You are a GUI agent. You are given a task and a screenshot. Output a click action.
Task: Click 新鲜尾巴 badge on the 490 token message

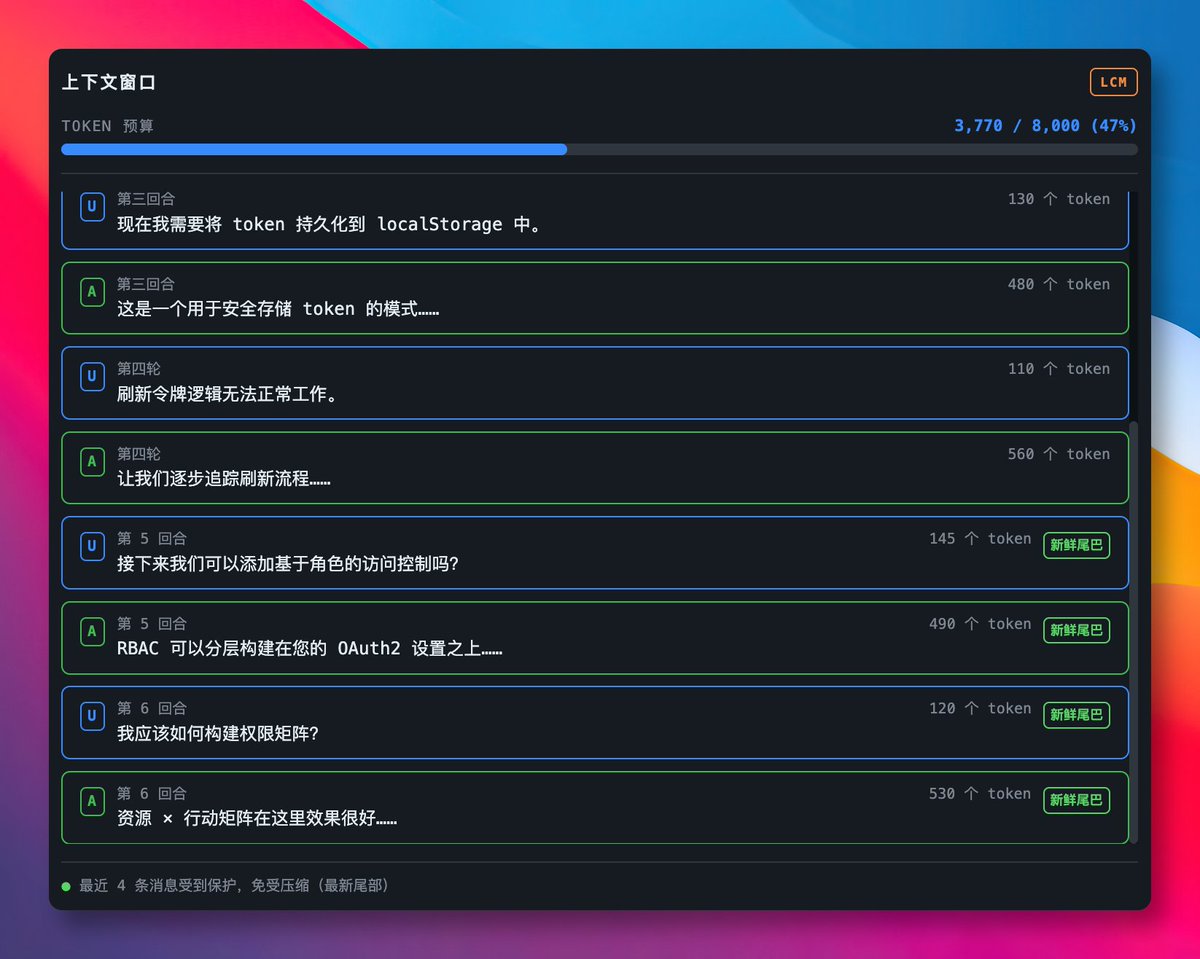pos(1076,630)
